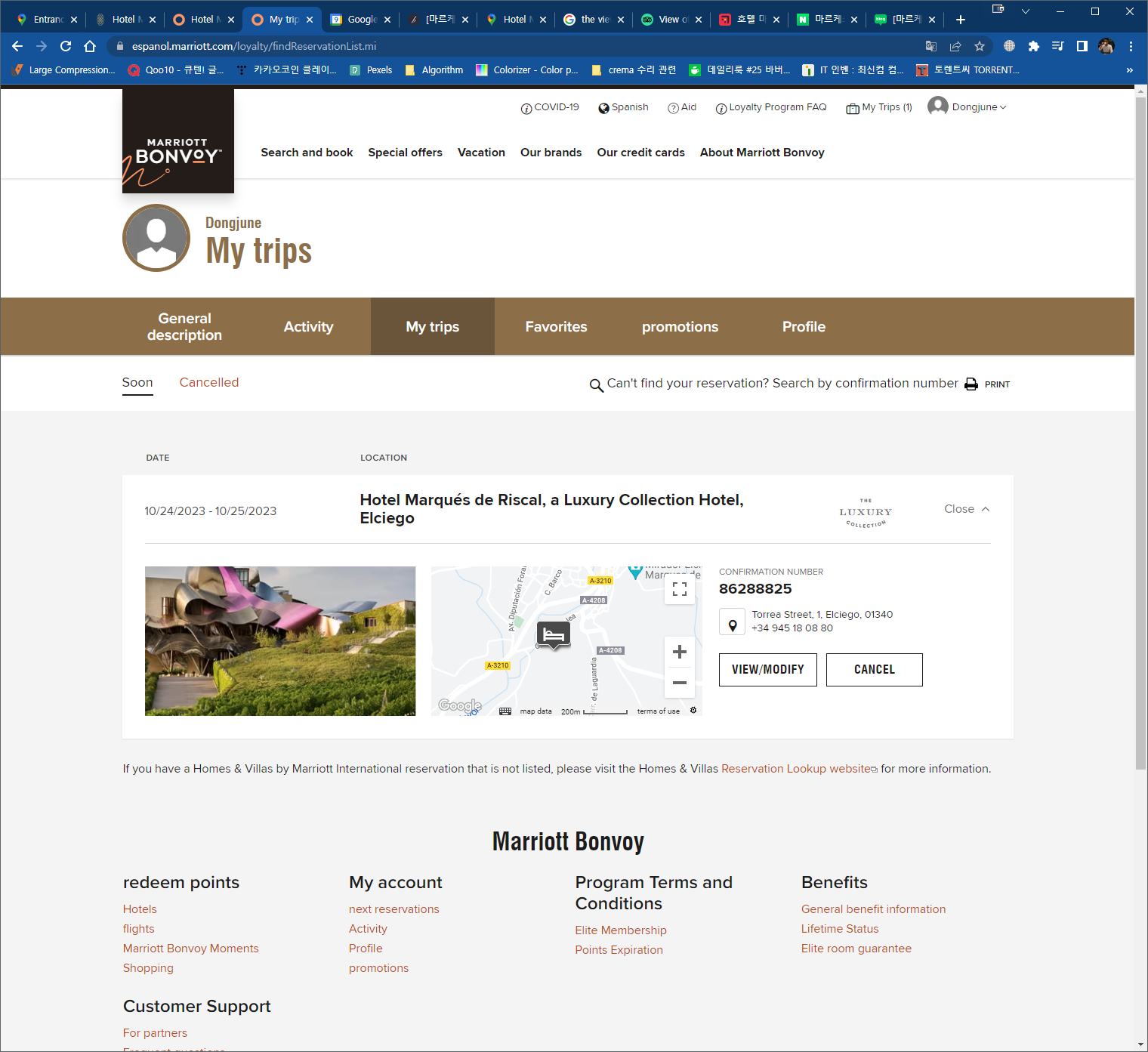Show the Cancelled reservations tab
Screen dimensions: 1148x1052
209,382
